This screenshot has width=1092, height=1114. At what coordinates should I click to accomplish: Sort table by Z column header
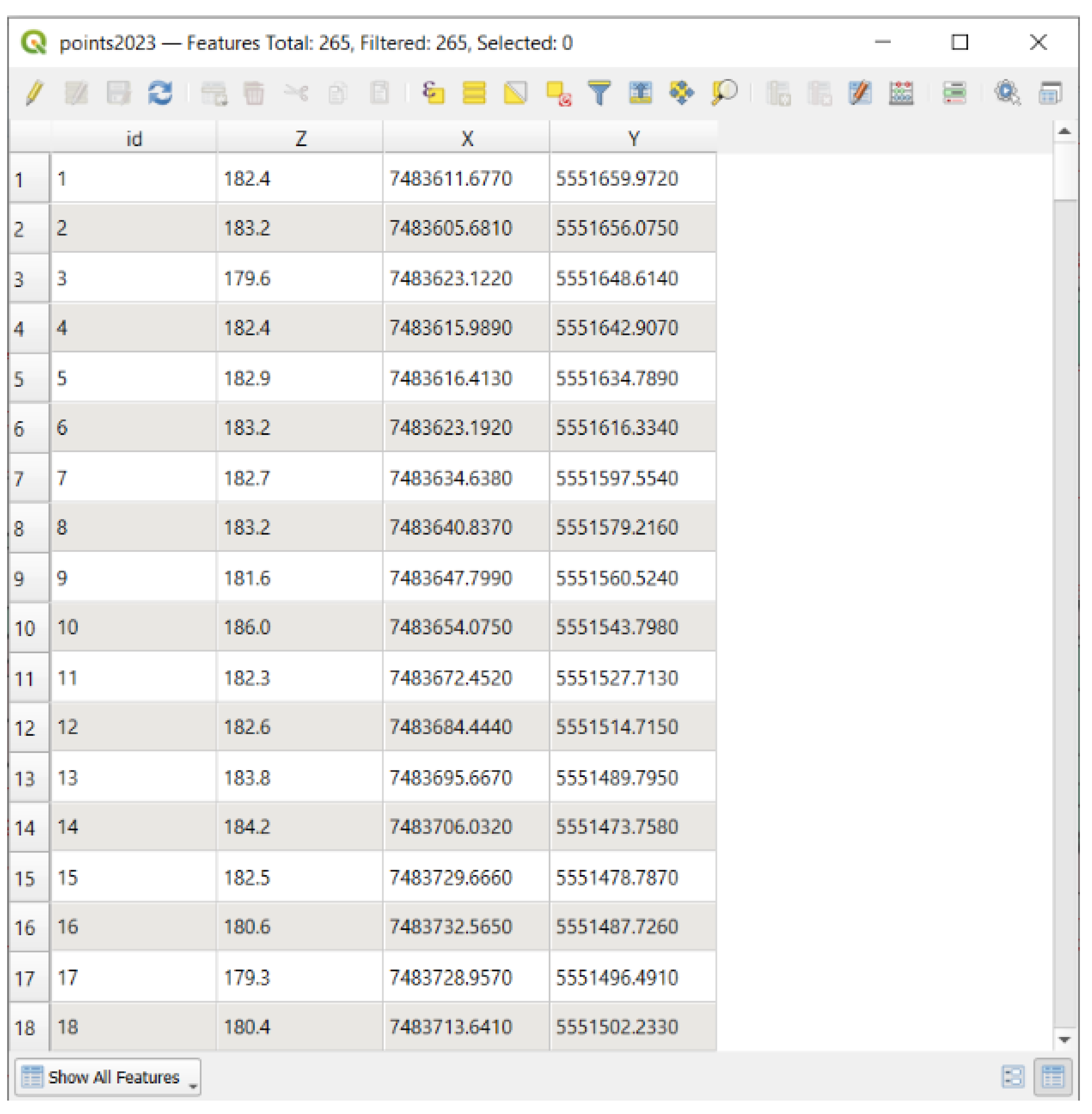click(x=300, y=138)
